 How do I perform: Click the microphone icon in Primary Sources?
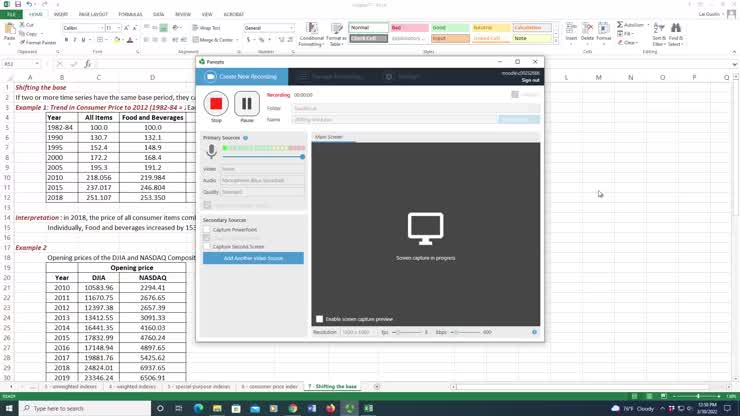(211, 152)
